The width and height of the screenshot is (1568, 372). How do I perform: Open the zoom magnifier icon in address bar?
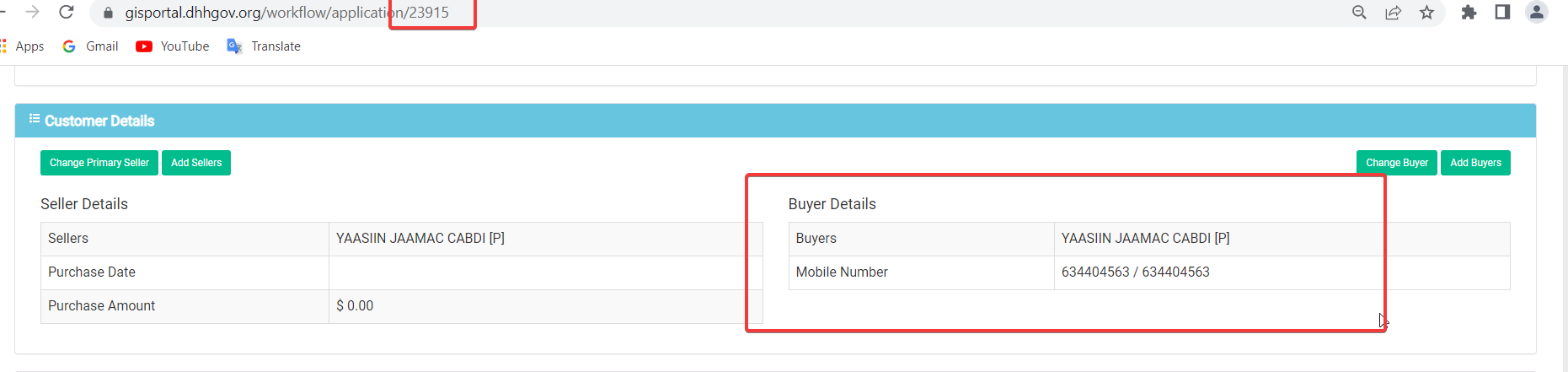tap(1359, 13)
